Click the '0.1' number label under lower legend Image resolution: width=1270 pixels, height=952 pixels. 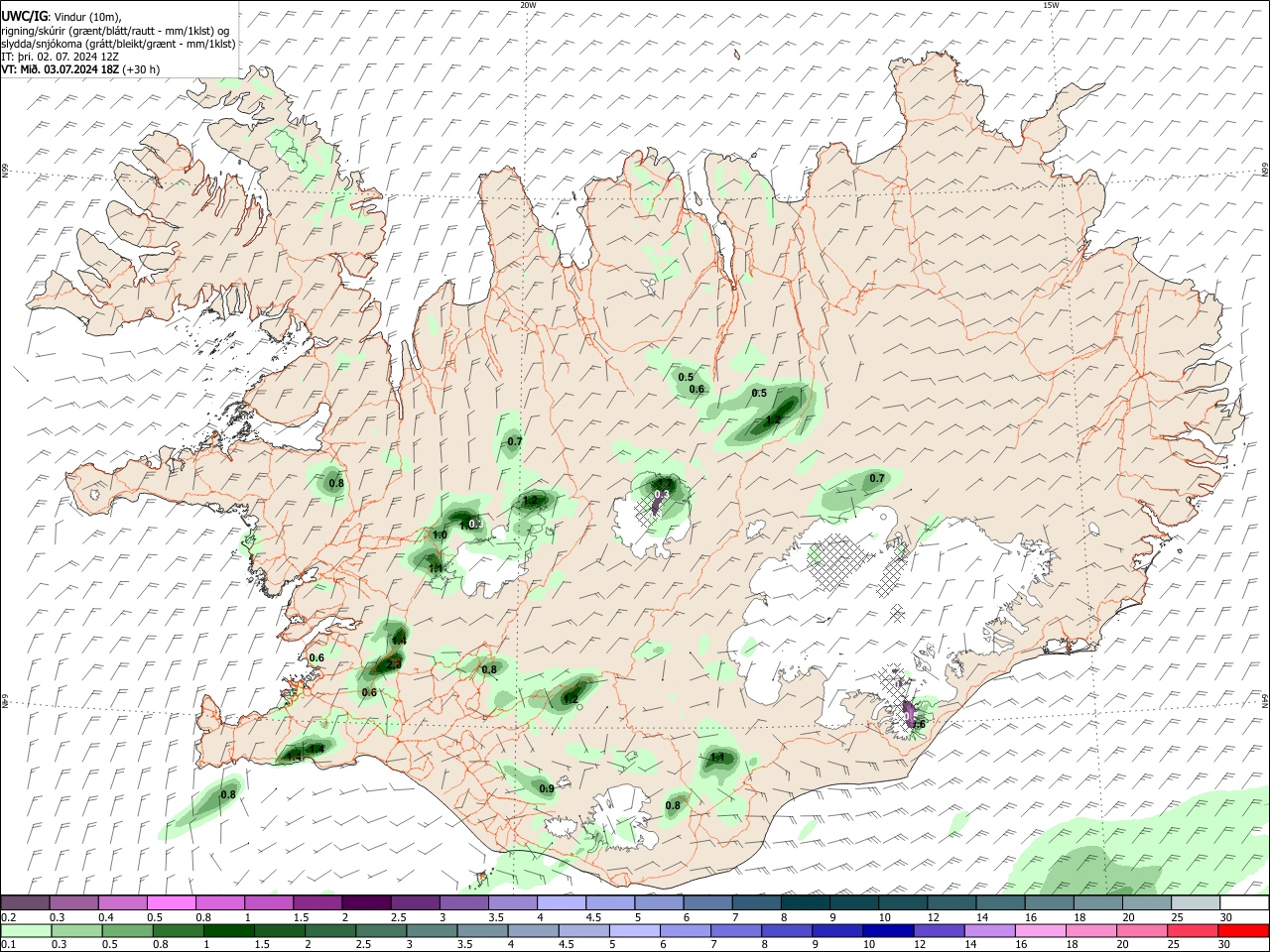click(x=8, y=944)
